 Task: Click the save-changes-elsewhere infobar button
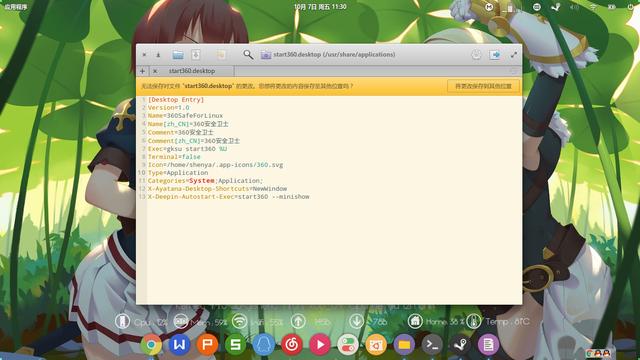tap(483, 86)
